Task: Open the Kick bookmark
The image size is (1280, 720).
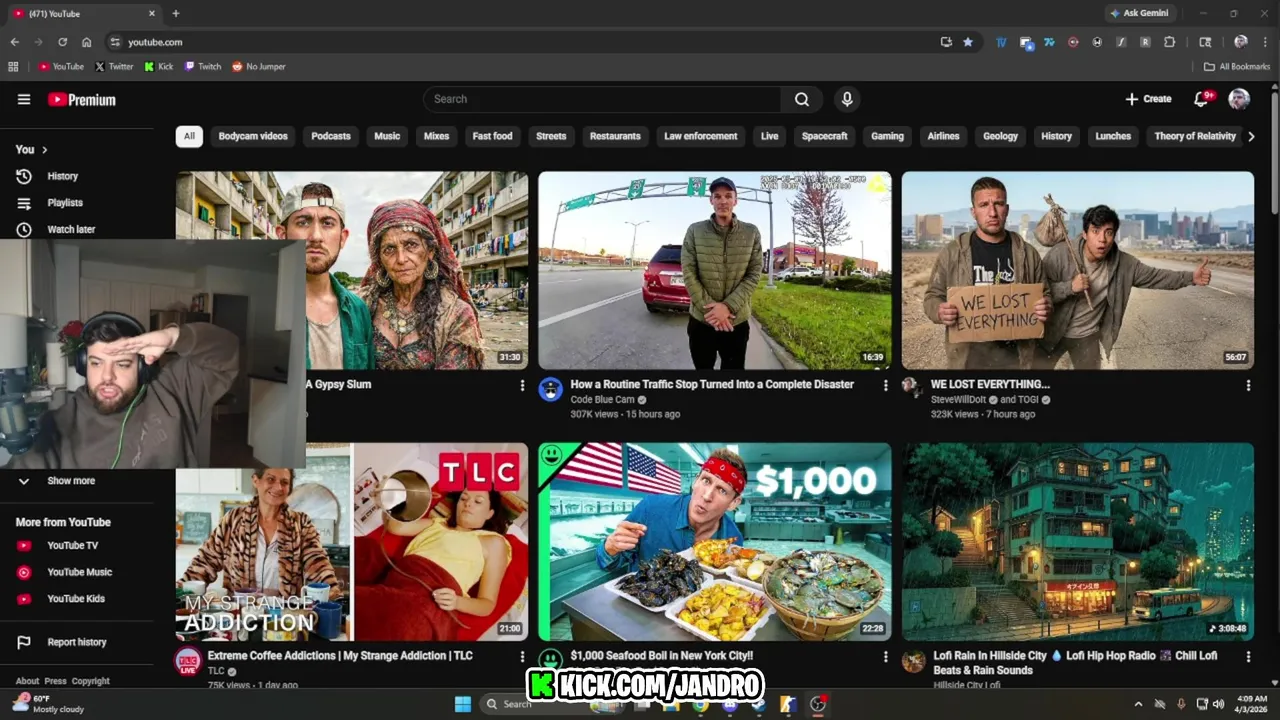Action: [159, 67]
